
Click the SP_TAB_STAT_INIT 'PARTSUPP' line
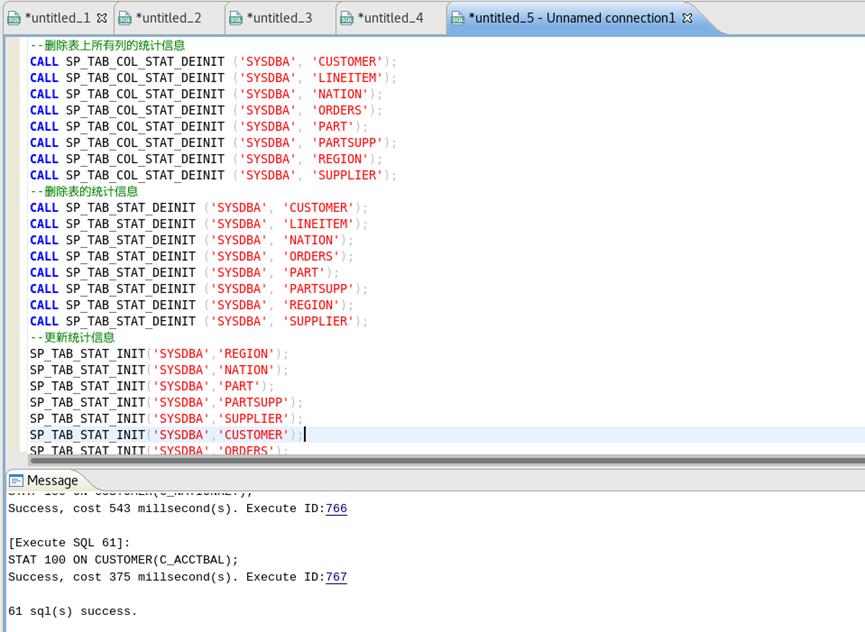(x=166, y=403)
